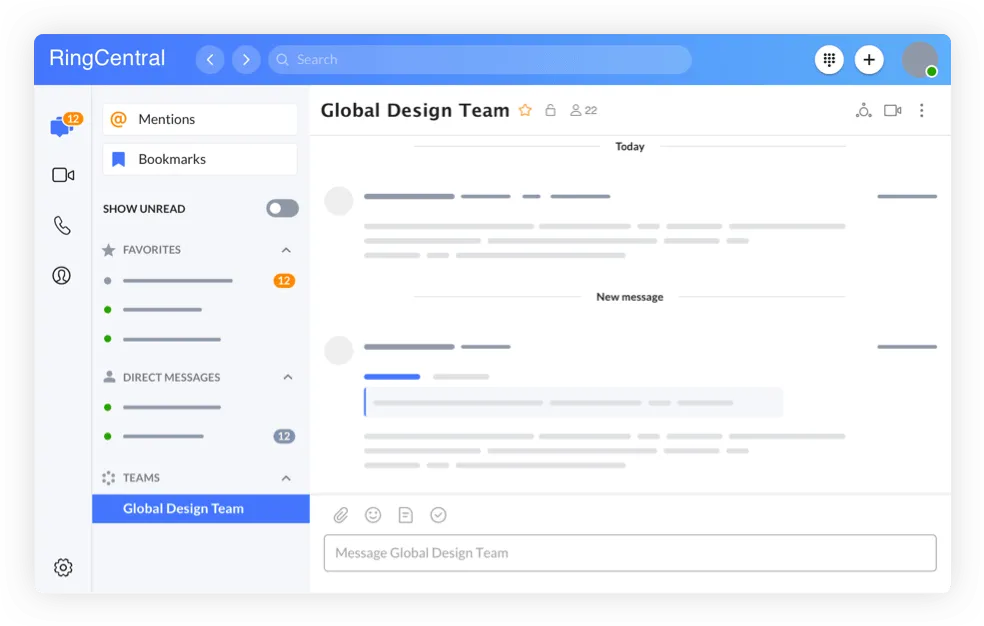Open the Mentions tab
The width and height of the screenshot is (984, 626).
pos(200,119)
